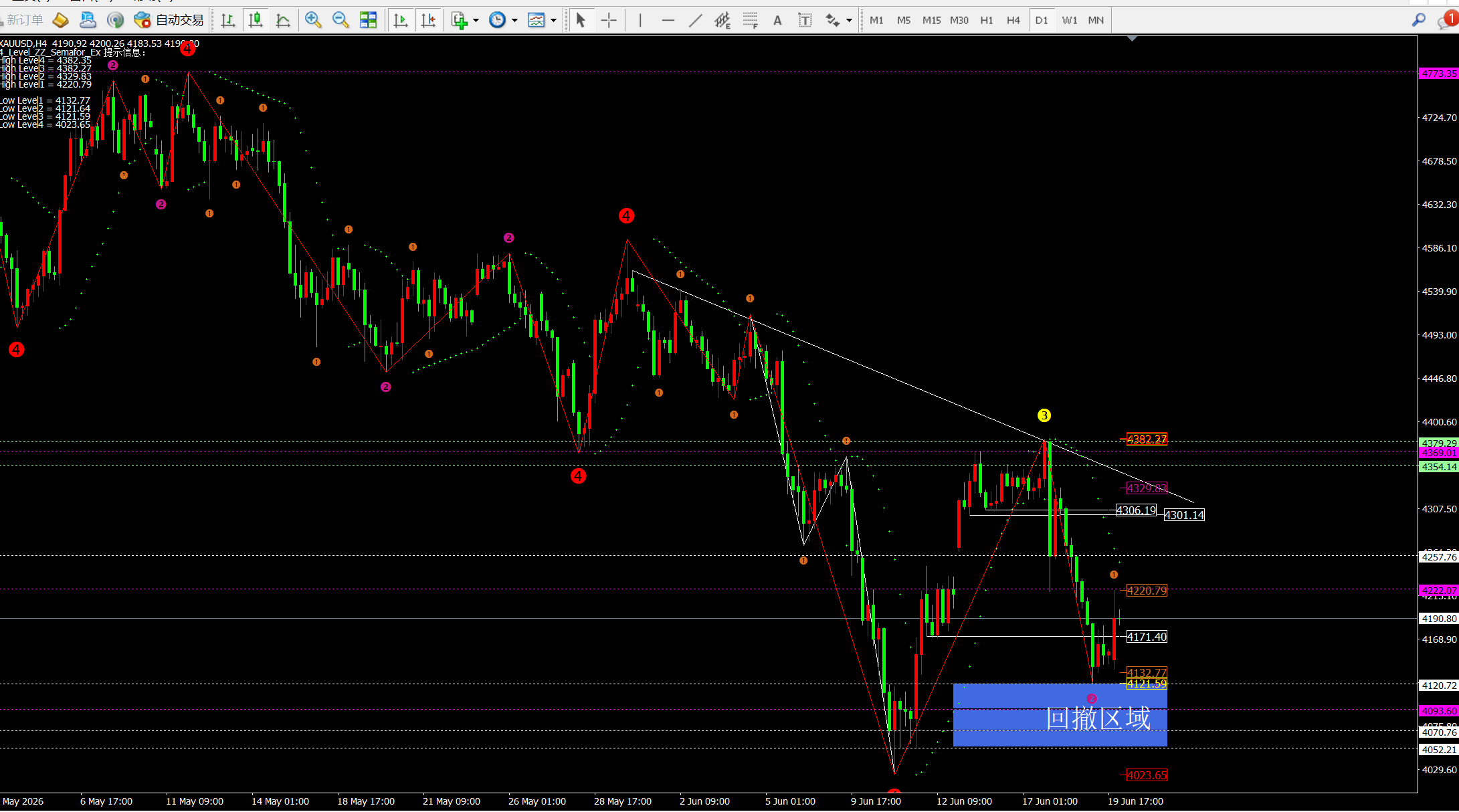
Task: Switch timeframe to W1
Action: click(x=1069, y=20)
